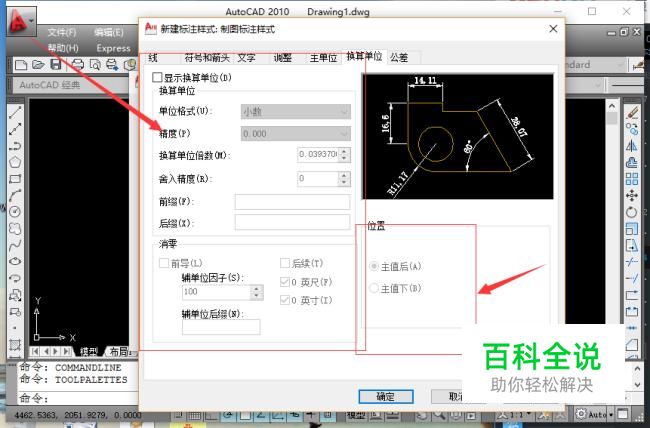Open the 单位格式(U) dropdown
The width and height of the screenshot is (650, 428).
pos(296,112)
